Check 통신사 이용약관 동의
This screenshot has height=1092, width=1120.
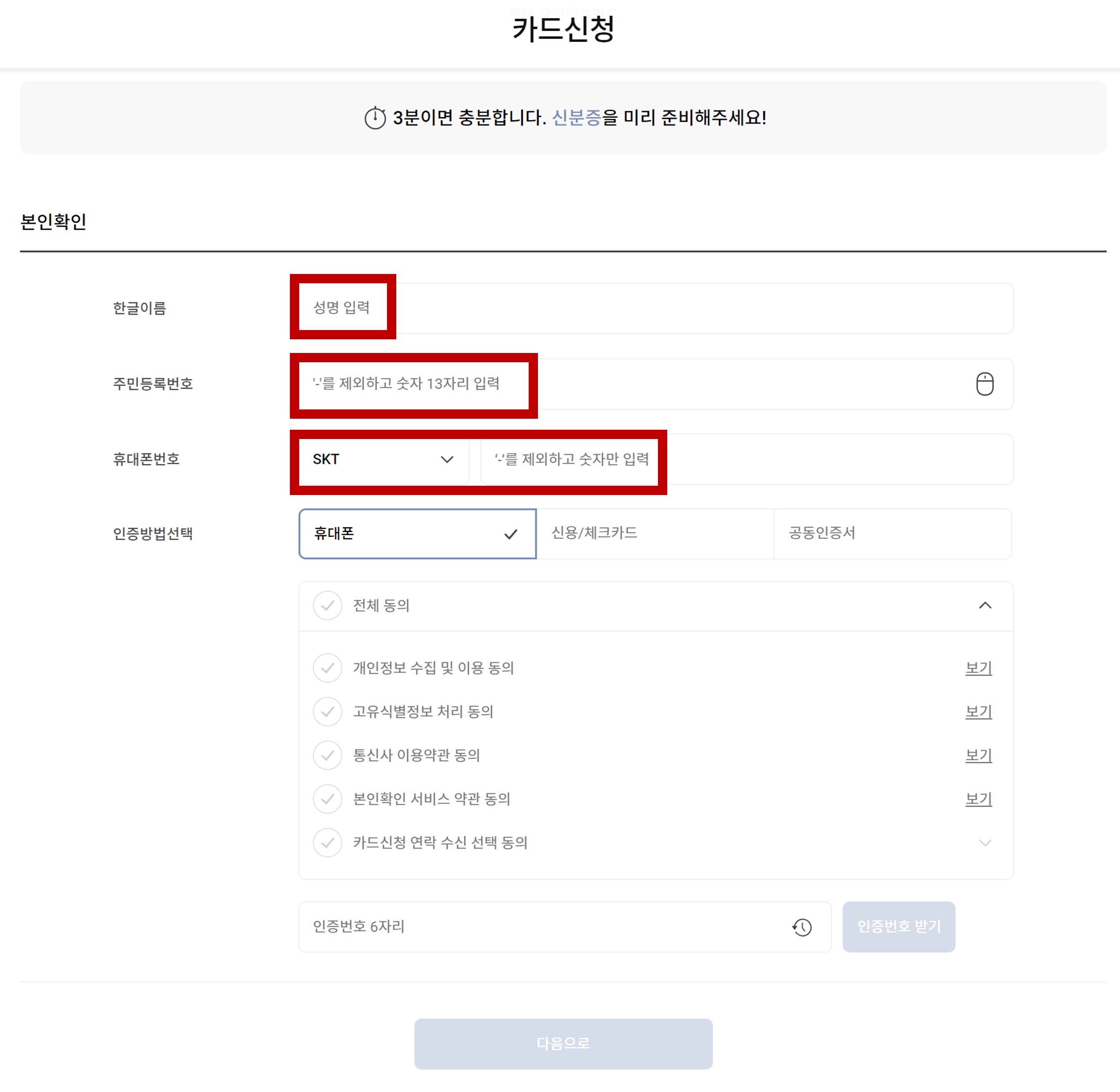pyautogui.click(x=327, y=755)
